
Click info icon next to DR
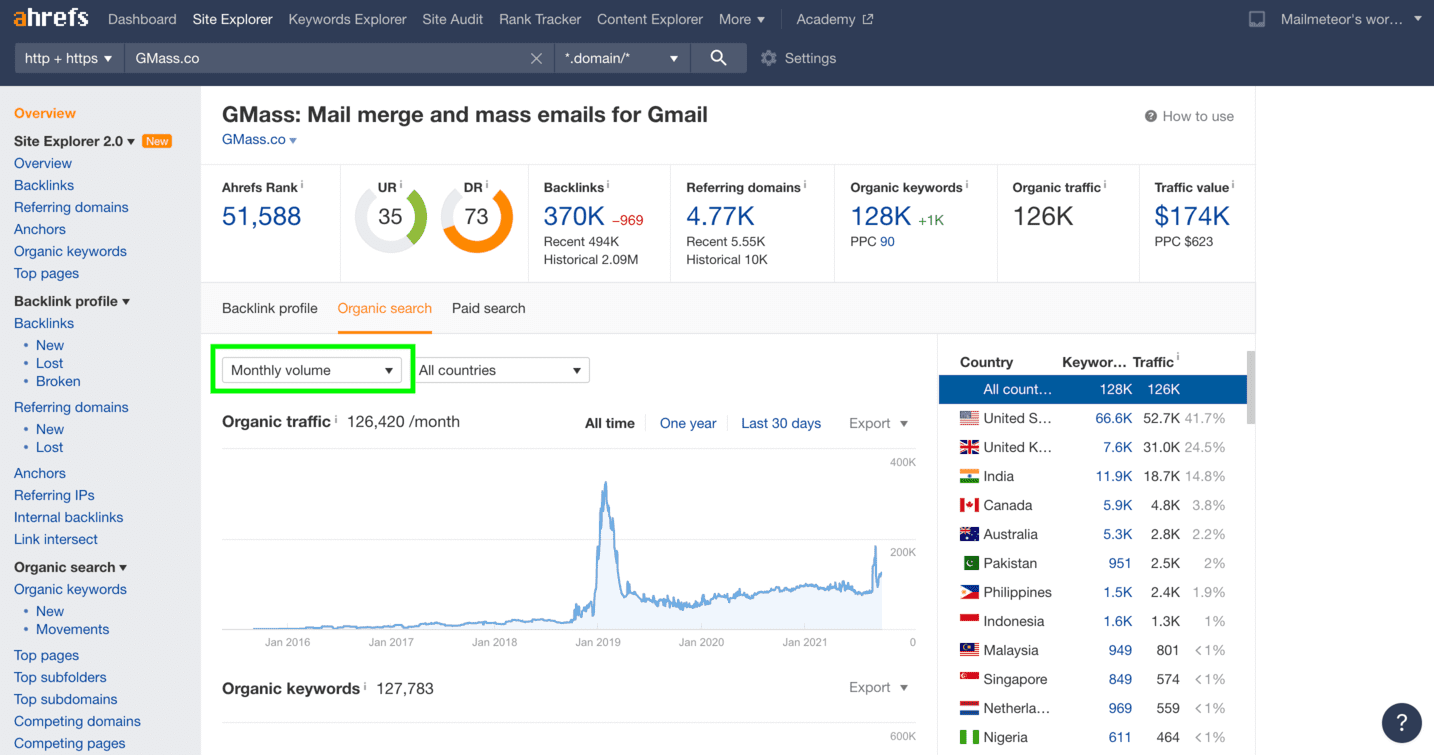(x=487, y=185)
